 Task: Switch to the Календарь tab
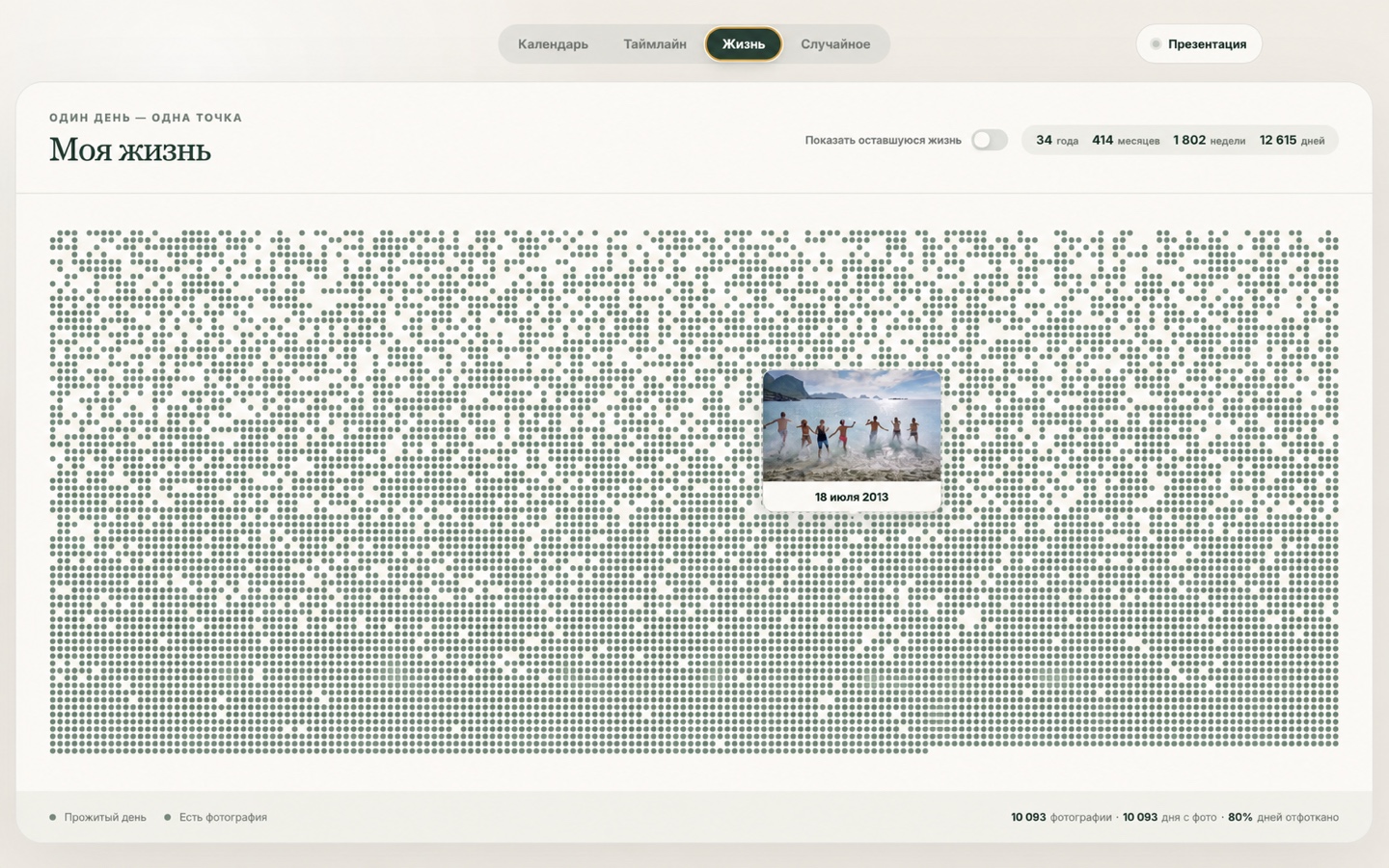point(553,44)
